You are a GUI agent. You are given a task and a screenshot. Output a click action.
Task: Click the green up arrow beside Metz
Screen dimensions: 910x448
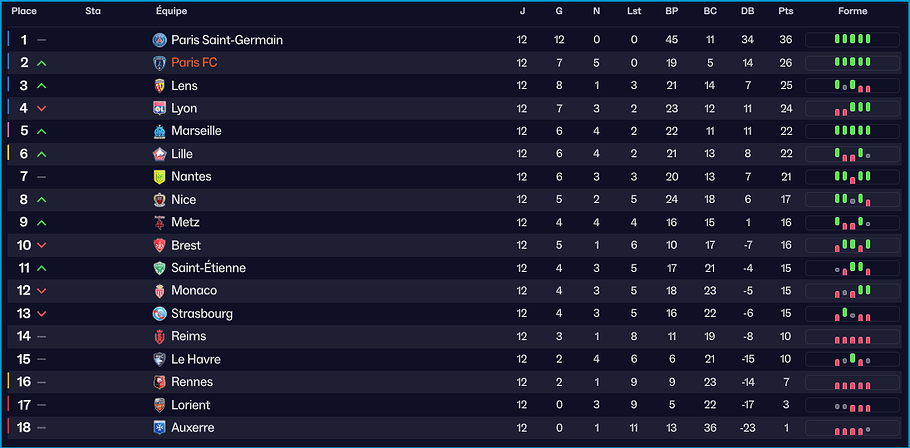(41, 223)
